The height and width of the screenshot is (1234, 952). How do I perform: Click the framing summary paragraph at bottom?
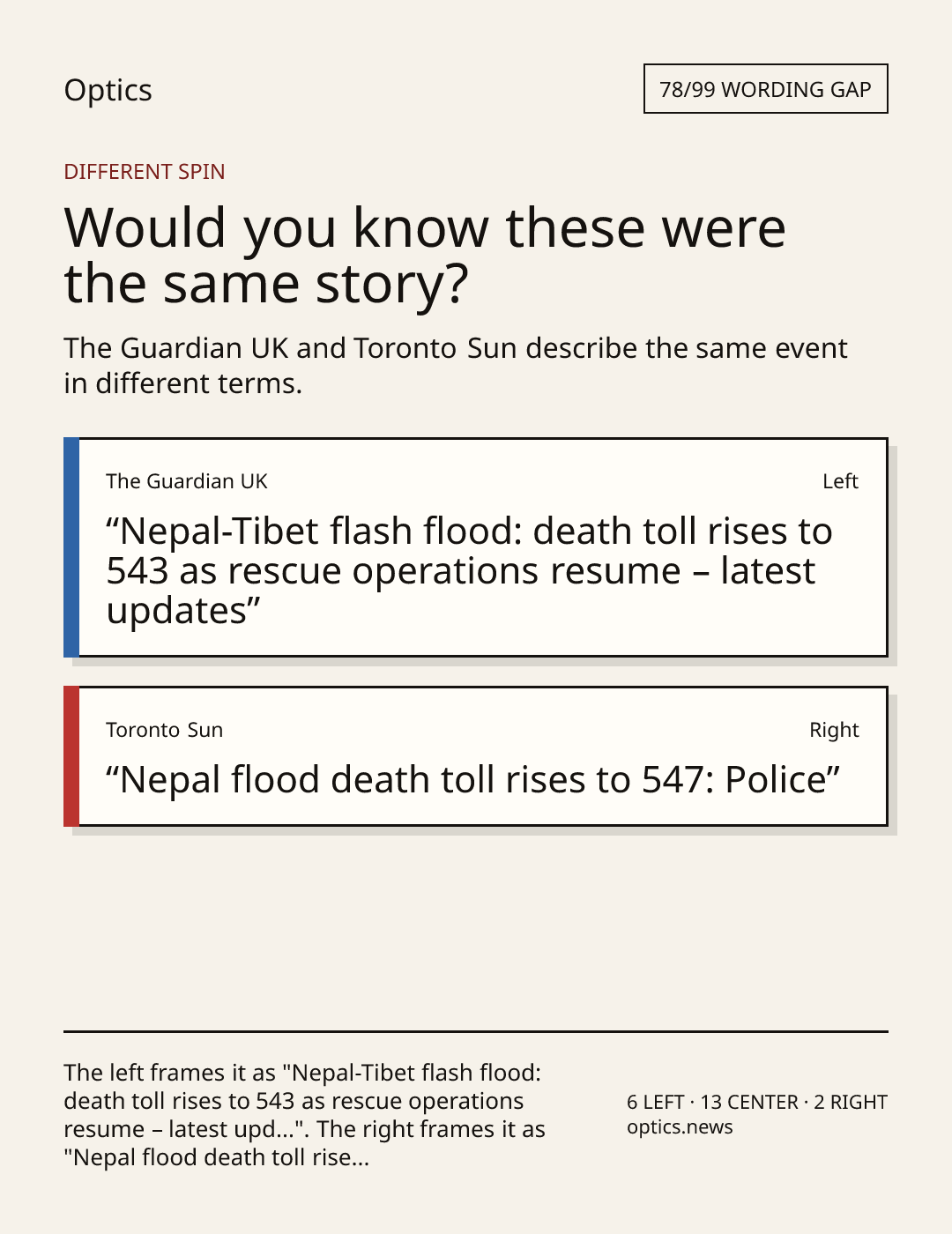point(304,1115)
